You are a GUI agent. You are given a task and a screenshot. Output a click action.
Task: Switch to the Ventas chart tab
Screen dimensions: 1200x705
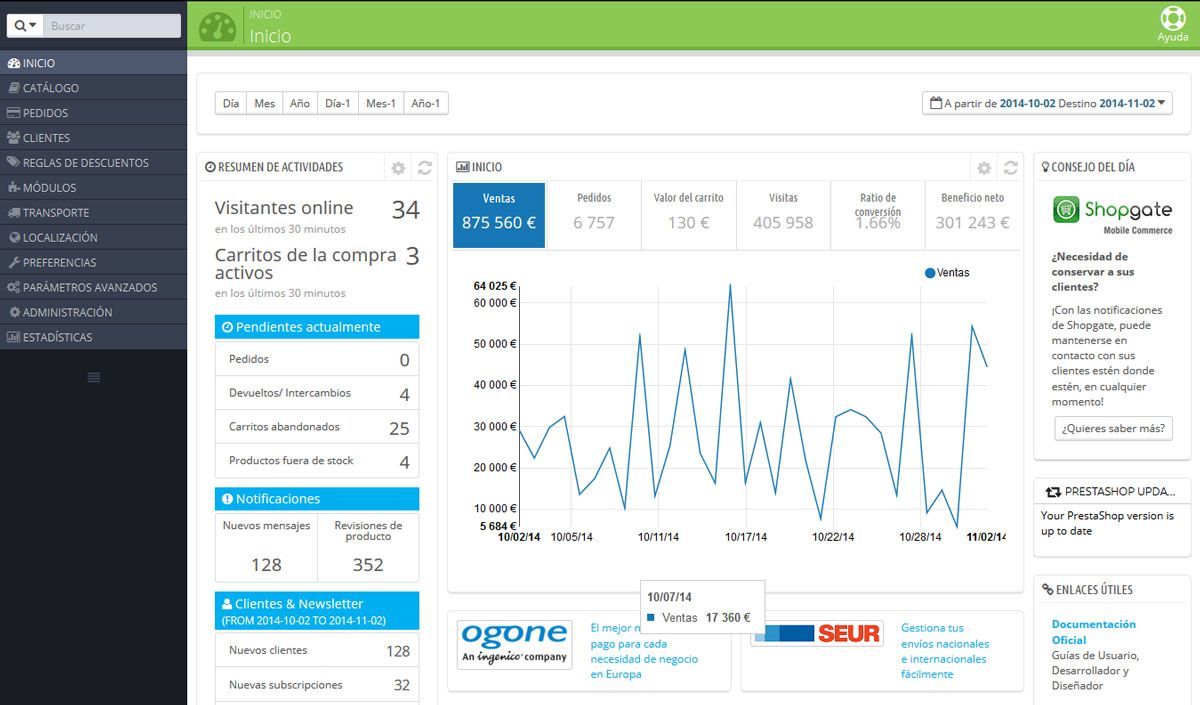[x=499, y=215]
